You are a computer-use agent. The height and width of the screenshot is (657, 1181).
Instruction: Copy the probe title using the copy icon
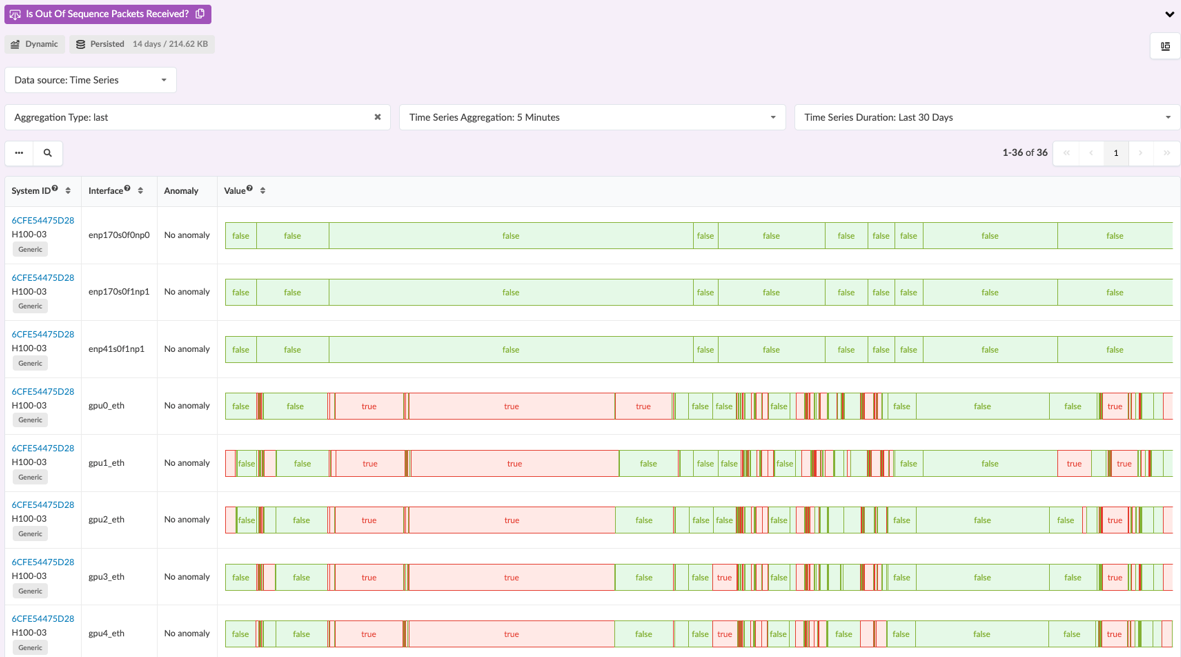coord(200,14)
